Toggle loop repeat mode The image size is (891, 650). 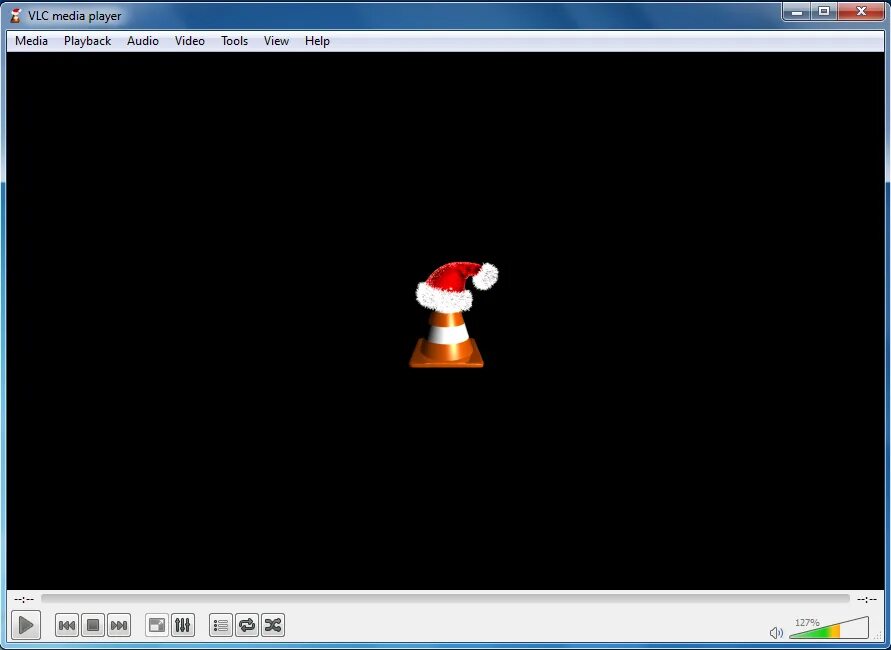pyautogui.click(x=247, y=626)
